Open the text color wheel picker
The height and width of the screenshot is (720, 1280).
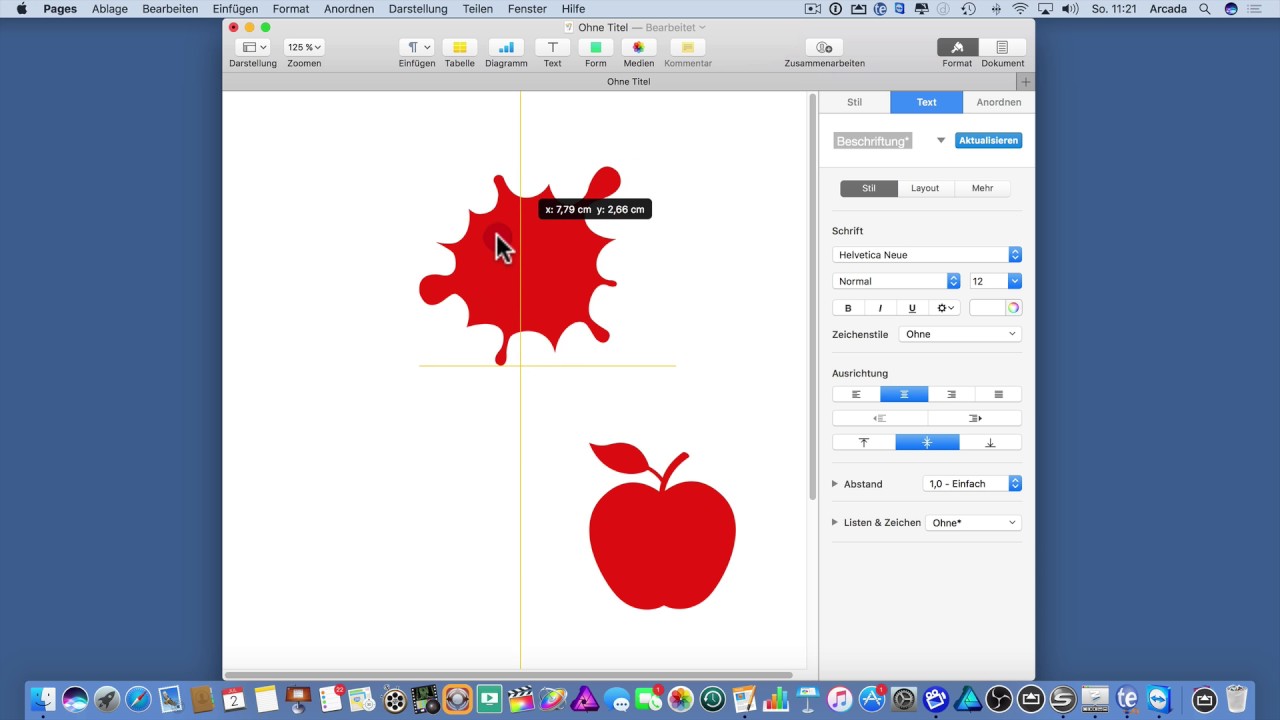(1013, 308)
